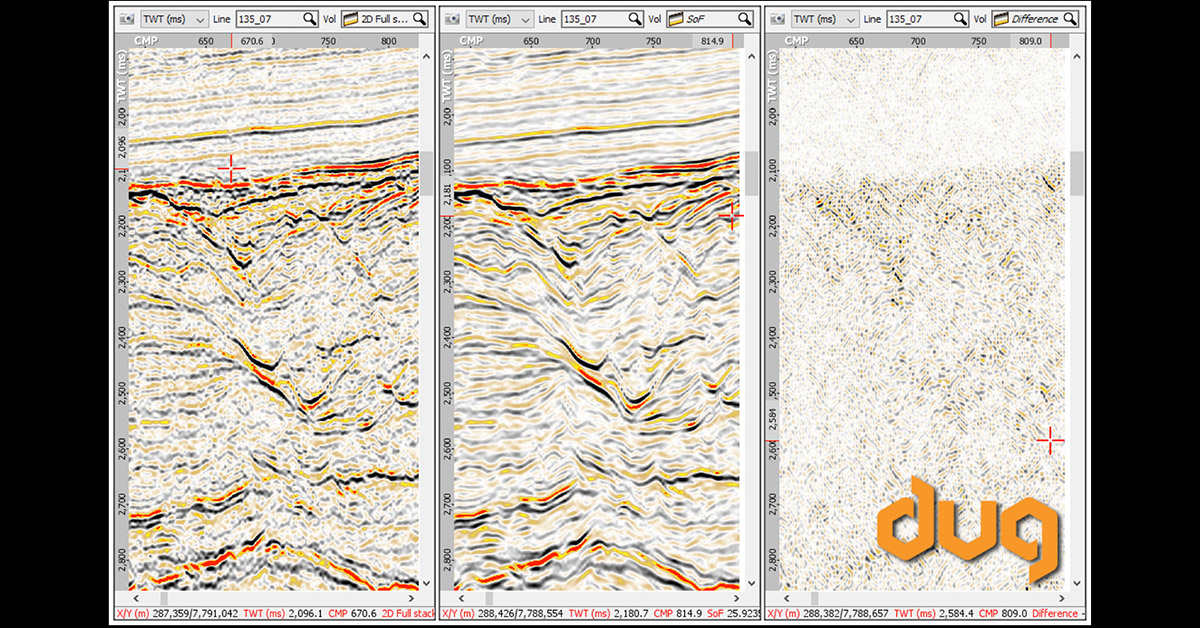Image resolution: width=1200 pixels, height=628 pixels.
Task: Select the SoF volume field
Action: pos(712,19)
